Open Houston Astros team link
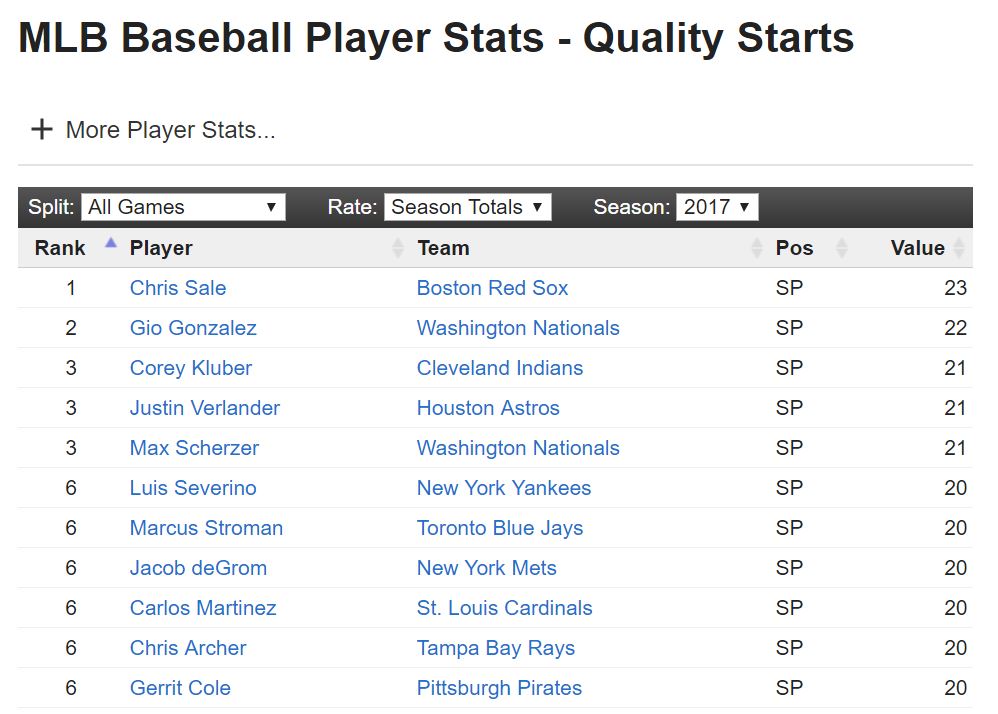 488,408
